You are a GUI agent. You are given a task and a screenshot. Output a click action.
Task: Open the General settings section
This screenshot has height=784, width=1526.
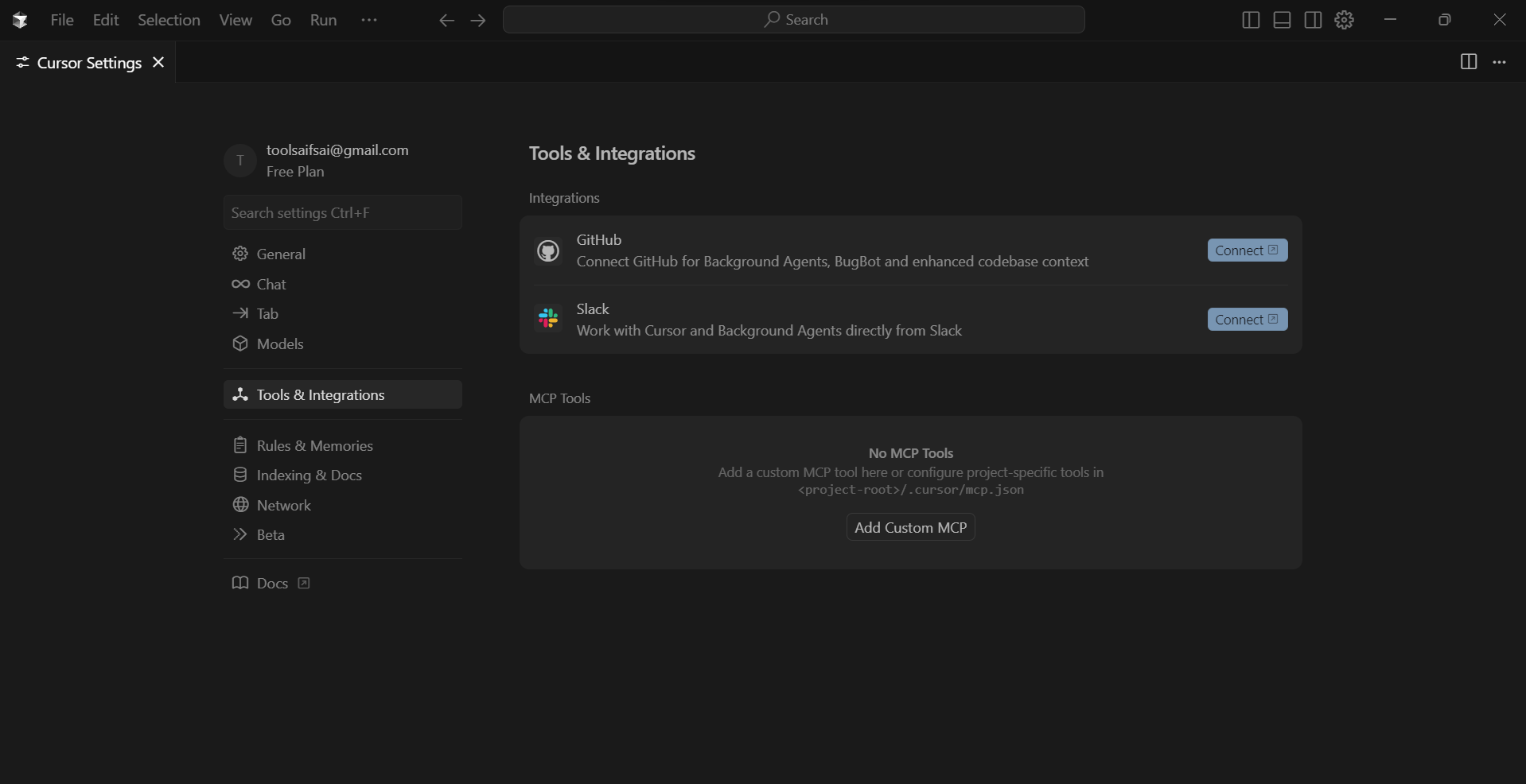(343, 254)
